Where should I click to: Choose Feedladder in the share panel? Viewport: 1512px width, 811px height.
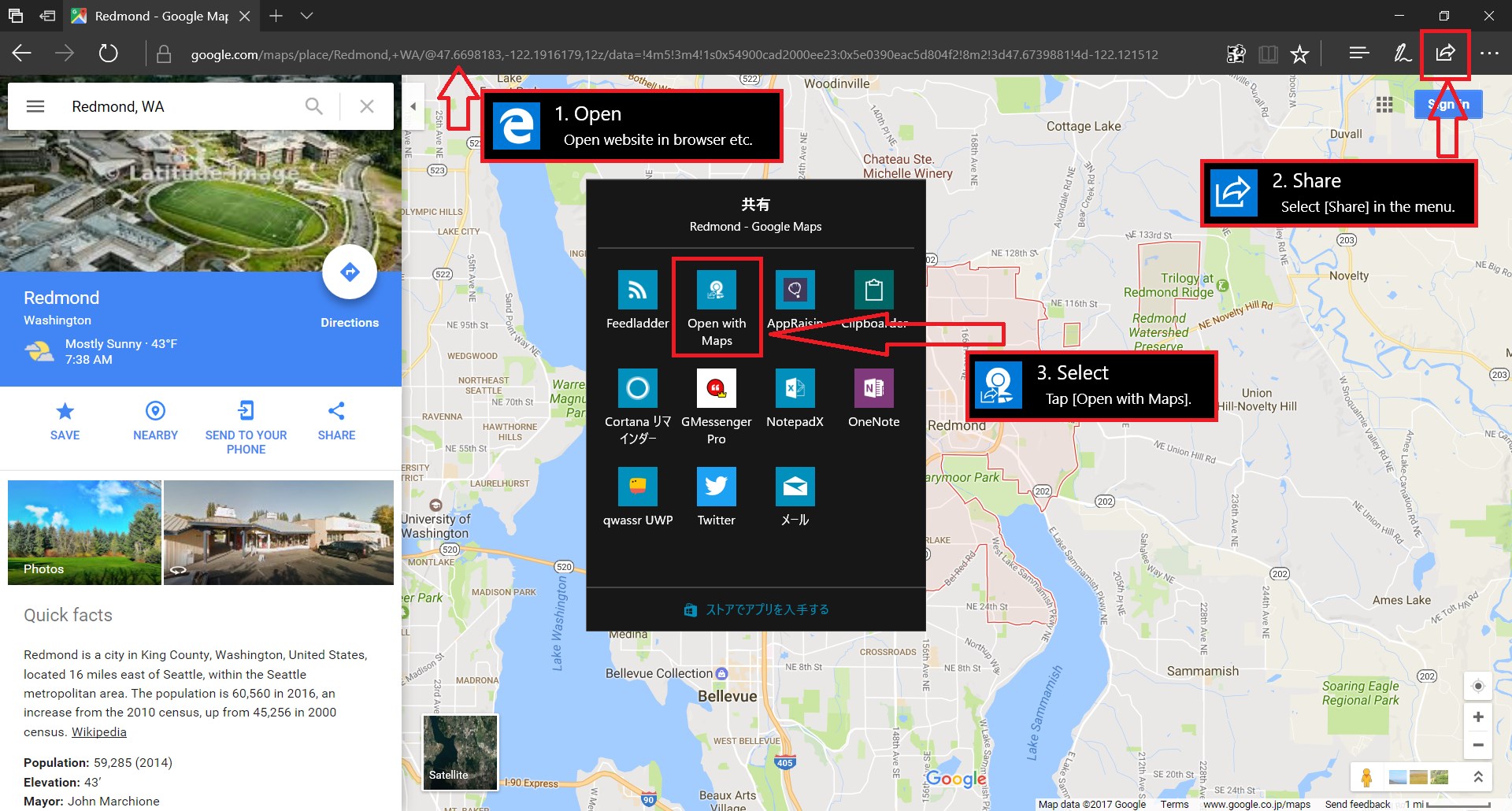pyautogui.click(x=637, y=300)
